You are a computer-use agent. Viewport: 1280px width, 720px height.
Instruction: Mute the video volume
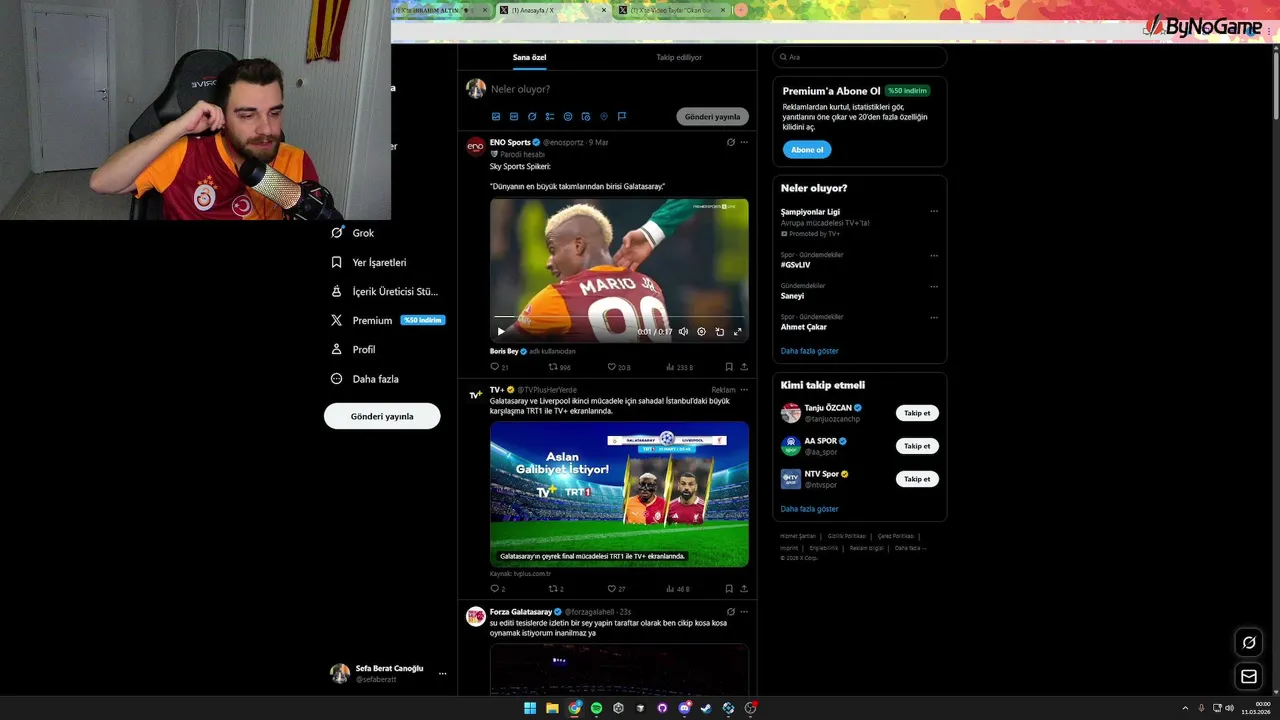pos(683,332)
